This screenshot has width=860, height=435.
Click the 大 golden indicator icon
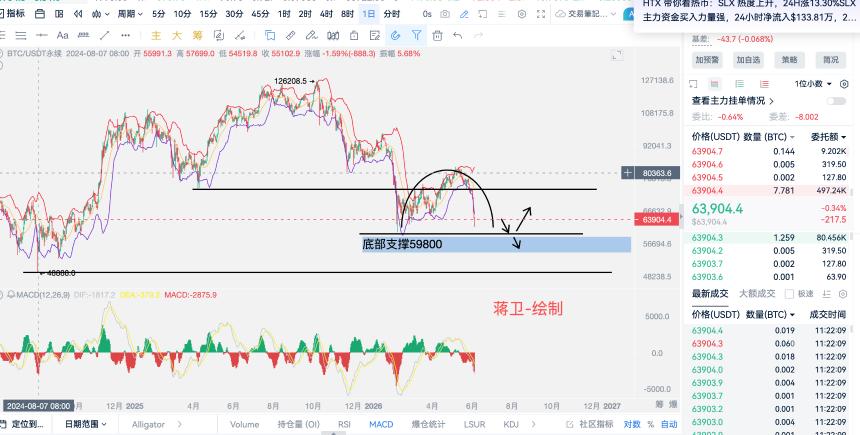point(177,36)
